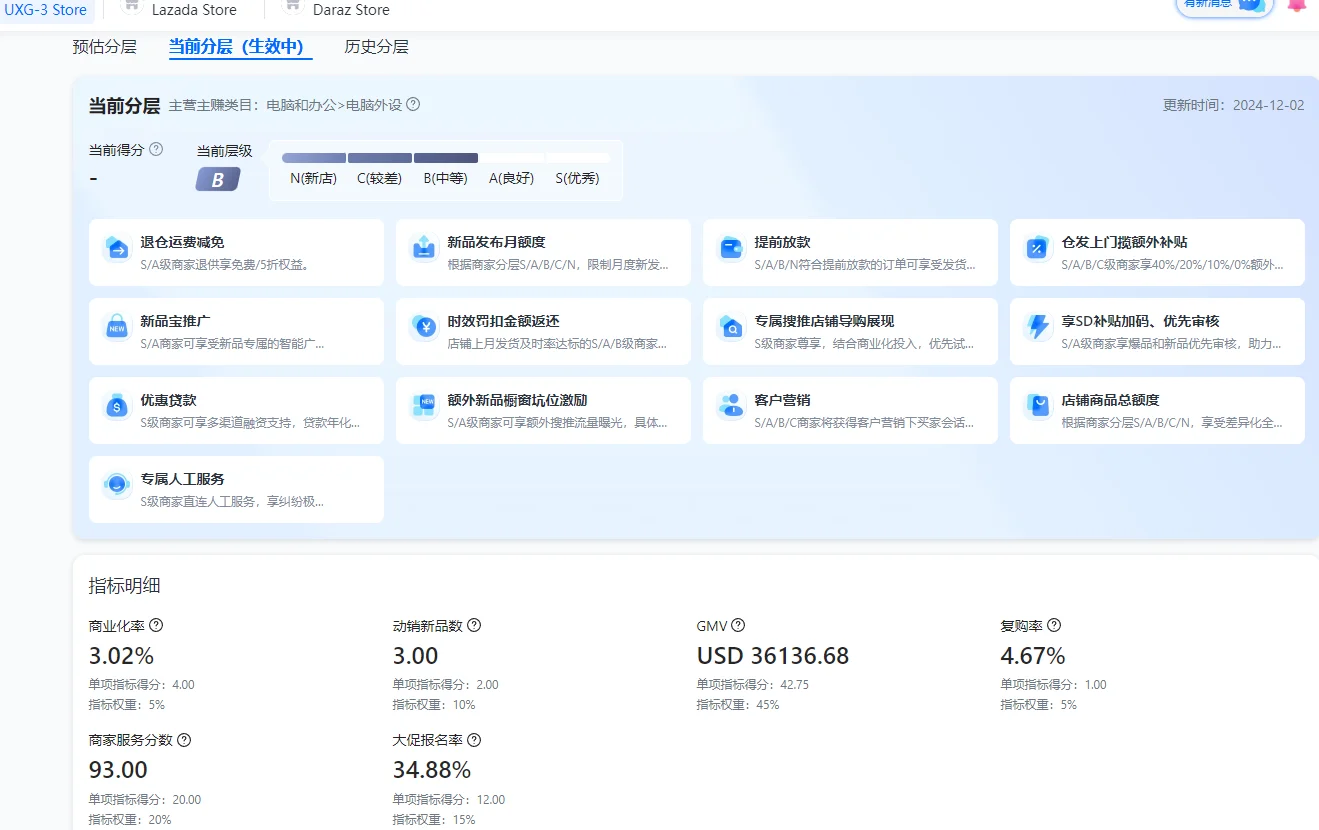Select the 预估分层 tab
The image size is (1319, 830).
105,46
